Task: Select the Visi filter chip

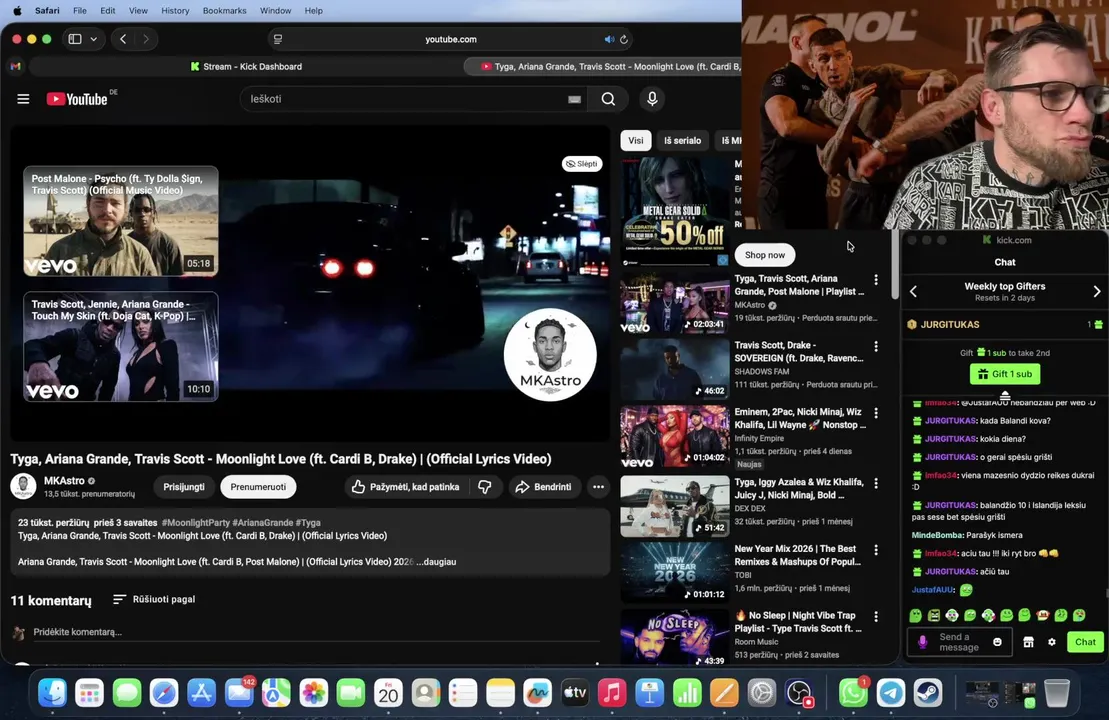Action: click(636, 140)
